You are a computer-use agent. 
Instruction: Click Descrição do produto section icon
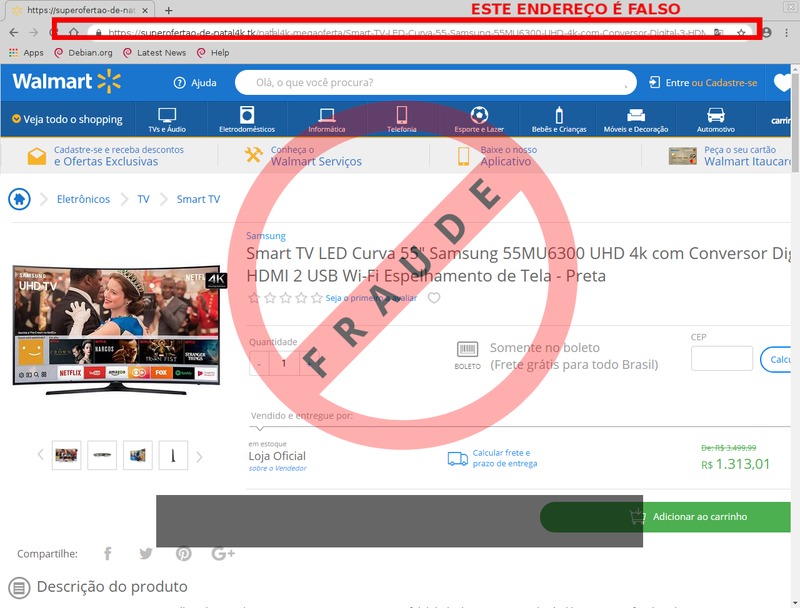pos(19,588)
